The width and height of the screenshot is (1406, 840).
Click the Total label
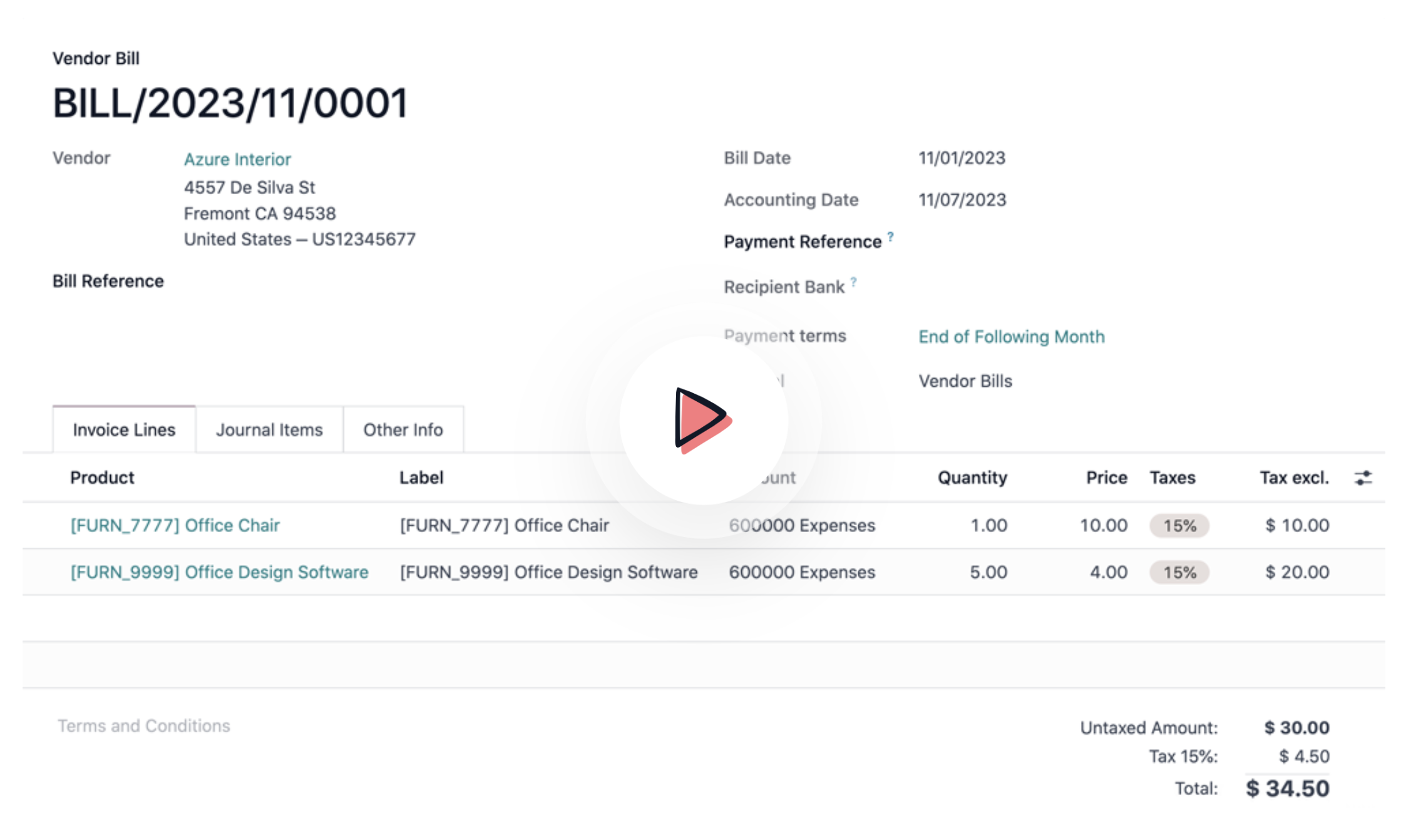(1196, 789)
